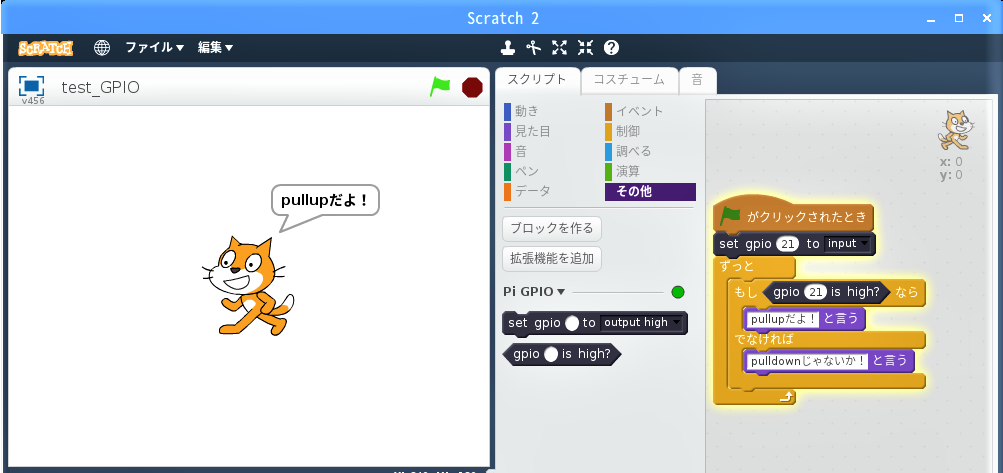
Task: Select the Grow sprite tool
Action: click(560, 47)
